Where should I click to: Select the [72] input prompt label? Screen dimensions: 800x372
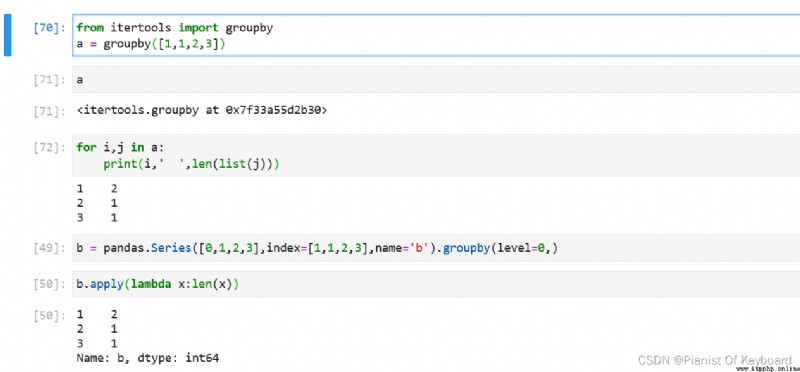point(49,148)
